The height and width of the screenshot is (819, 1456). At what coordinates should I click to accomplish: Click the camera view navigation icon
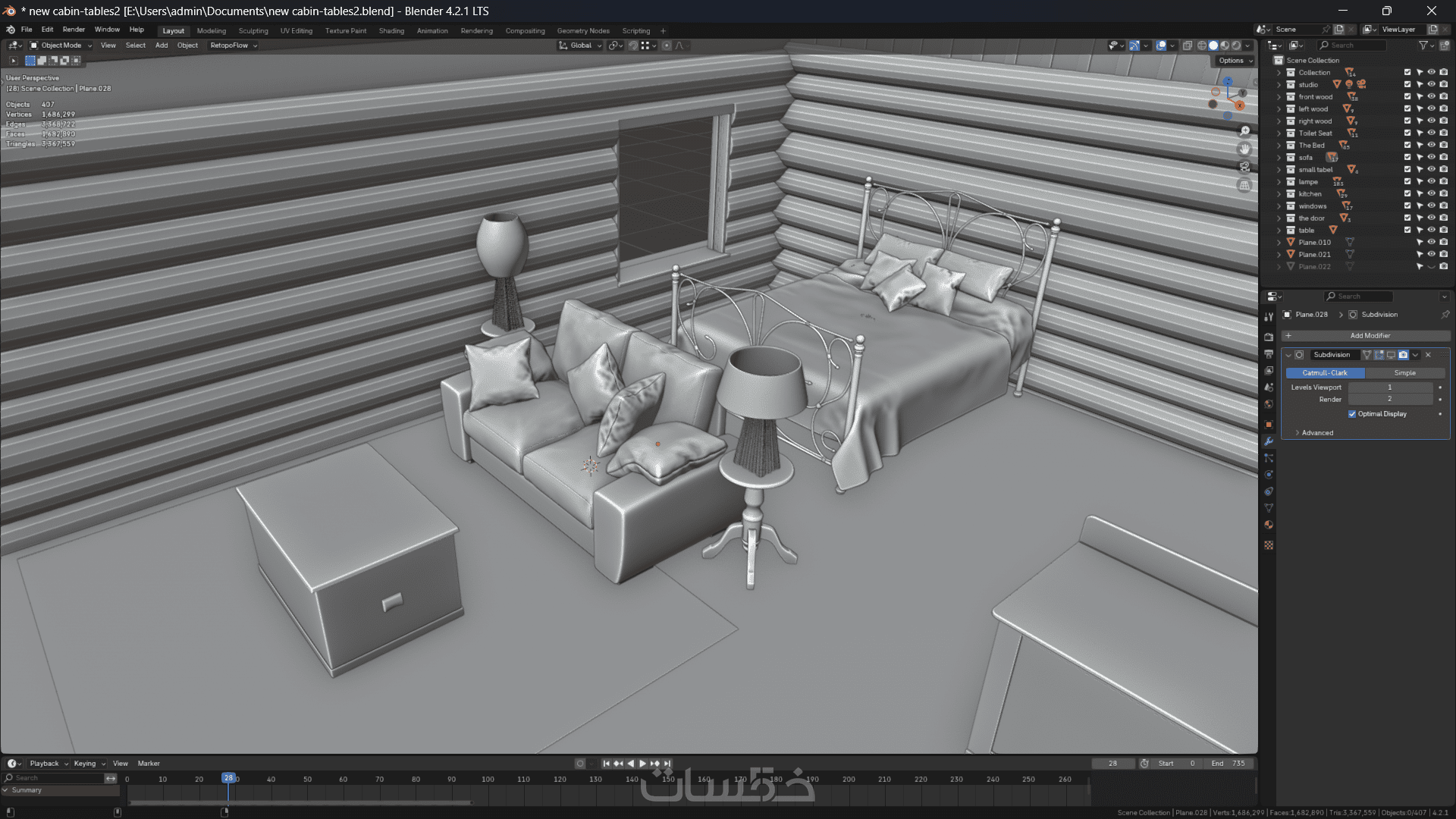click(x=1244, y=167)
